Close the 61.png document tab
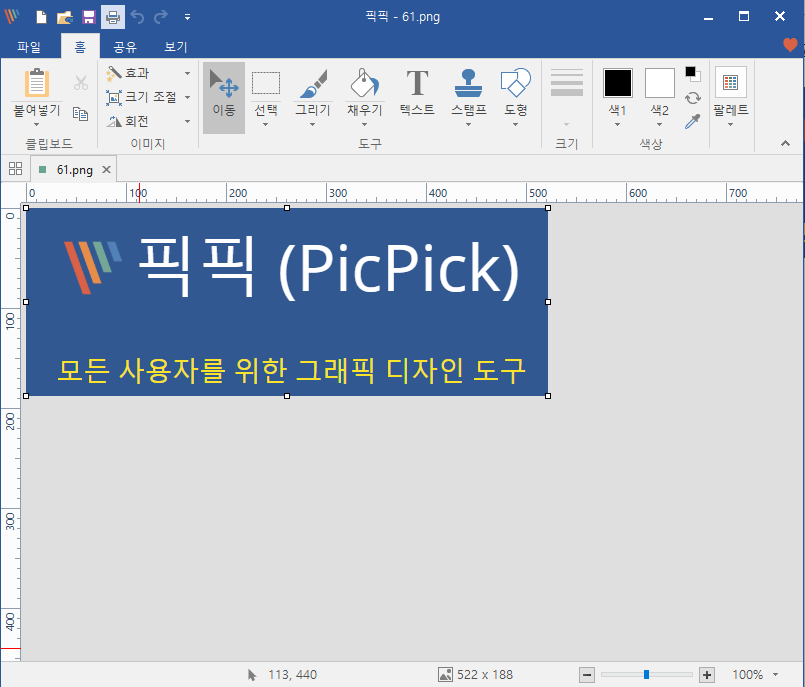The image size is (805, 687). coord(106,169)
